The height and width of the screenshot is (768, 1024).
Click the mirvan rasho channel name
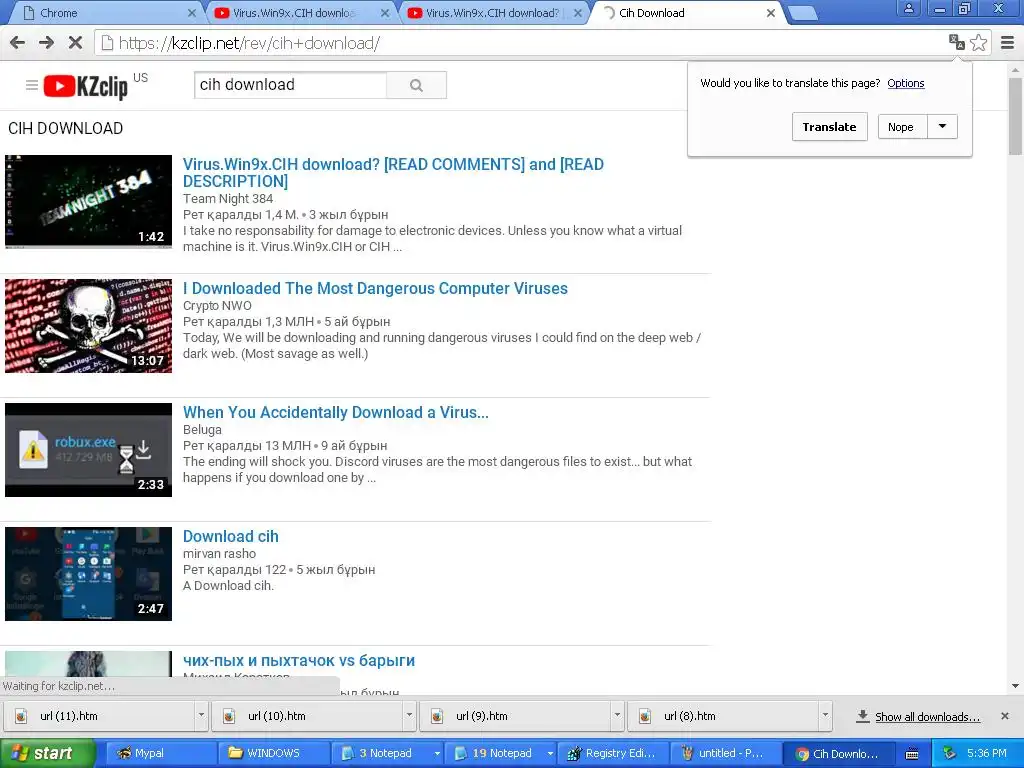tap(219, 554)
